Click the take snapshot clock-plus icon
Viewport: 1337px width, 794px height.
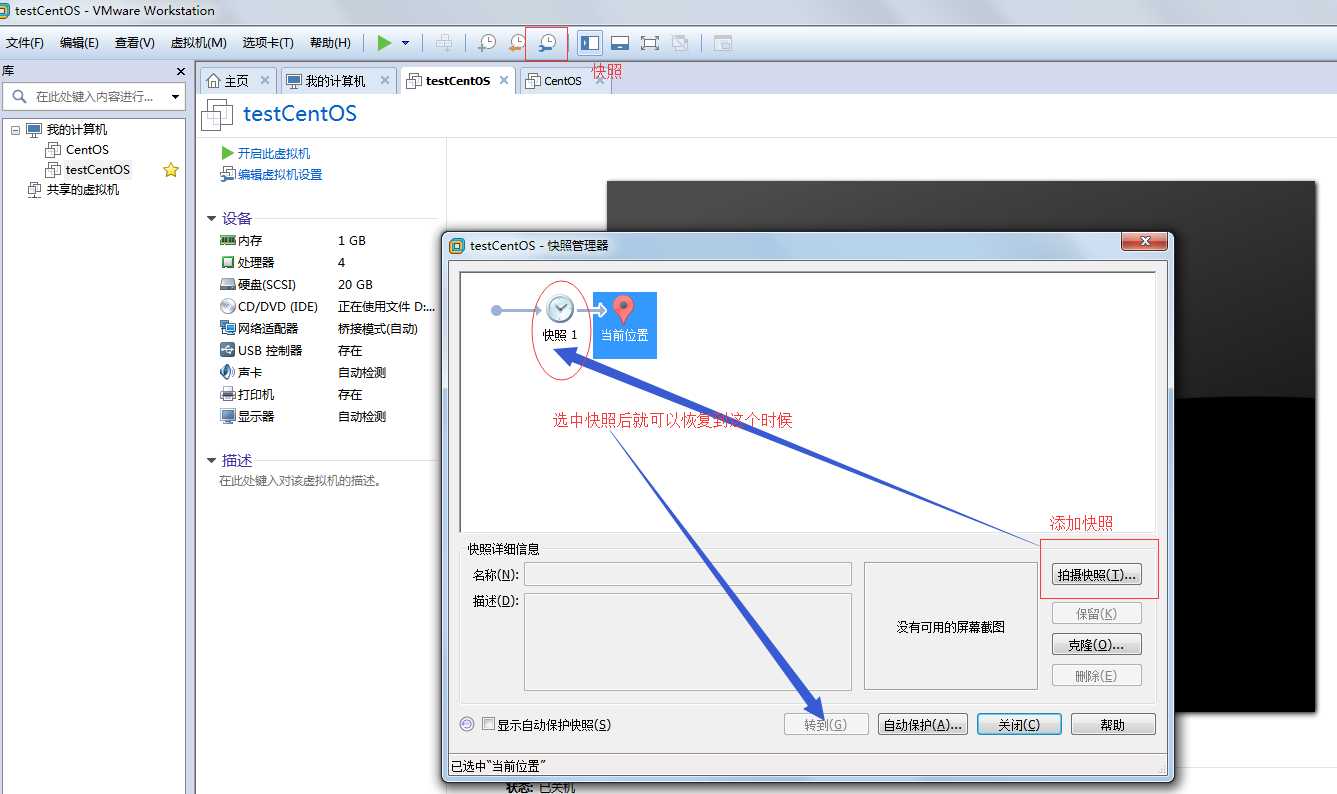pyautogui.click(x=486, y=43)
